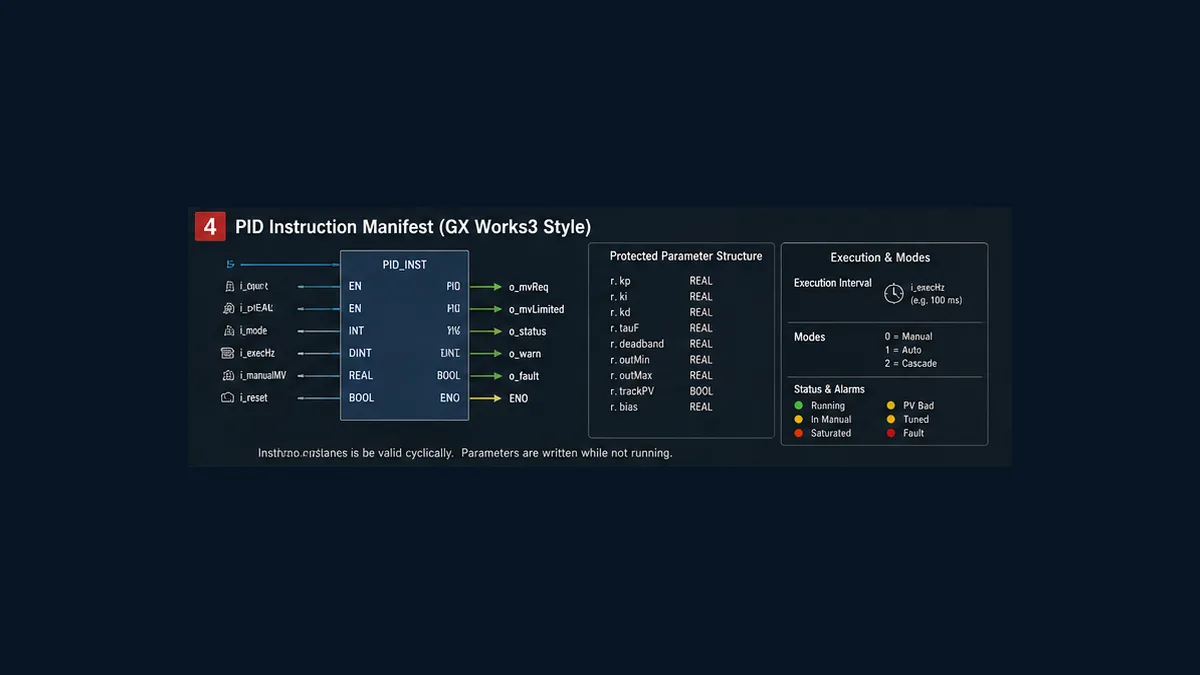Select the r. outMin parameter row
Screen dimensions: 1200x675
(x=662, y=360)
